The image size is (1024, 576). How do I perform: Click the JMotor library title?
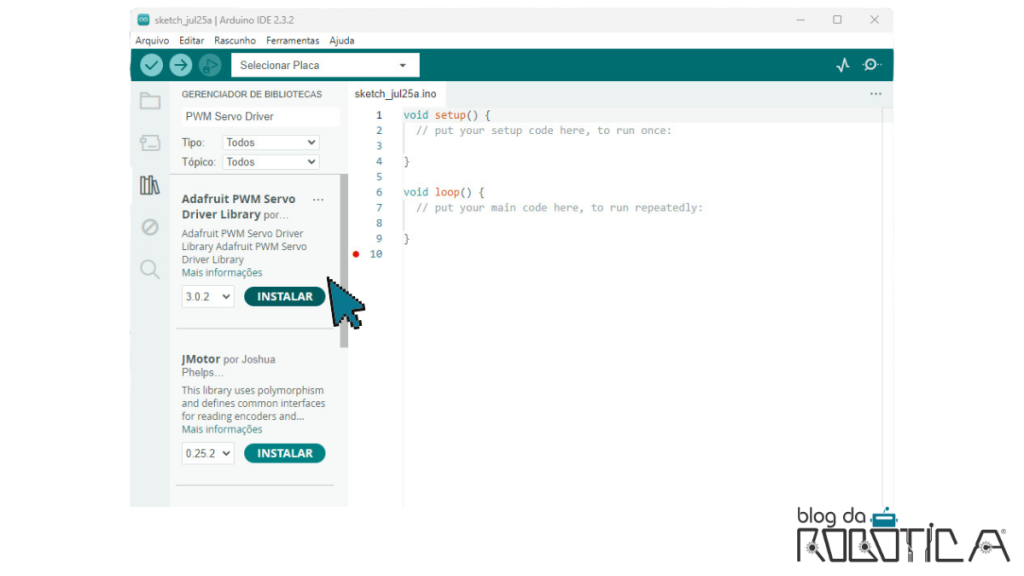click(200, 359)
